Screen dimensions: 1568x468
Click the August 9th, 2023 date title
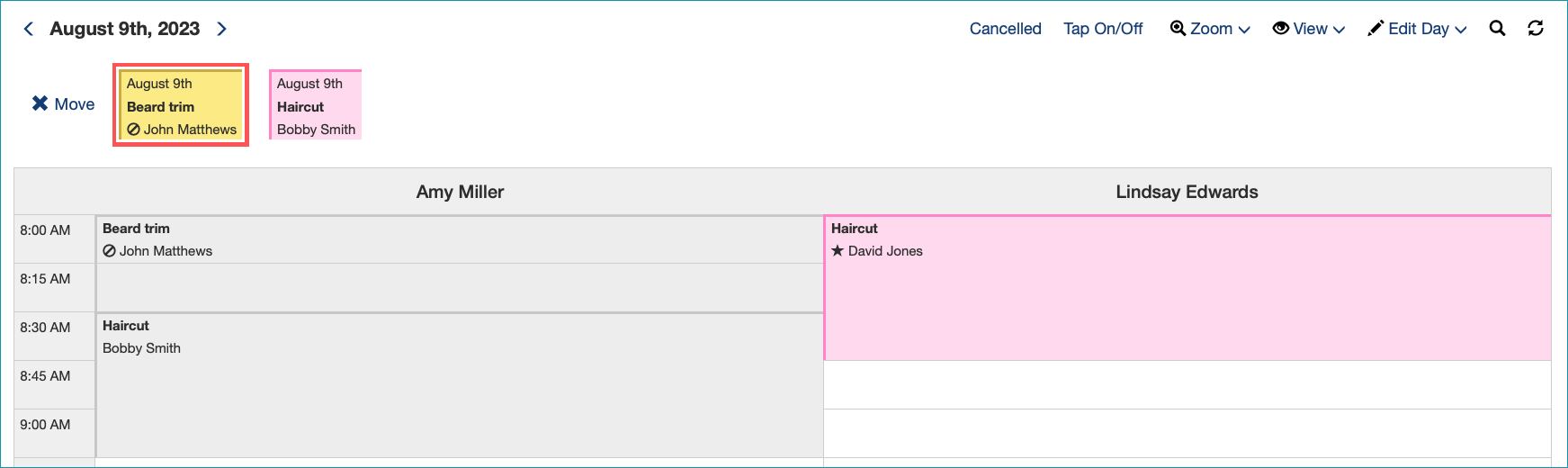point(125,29)
